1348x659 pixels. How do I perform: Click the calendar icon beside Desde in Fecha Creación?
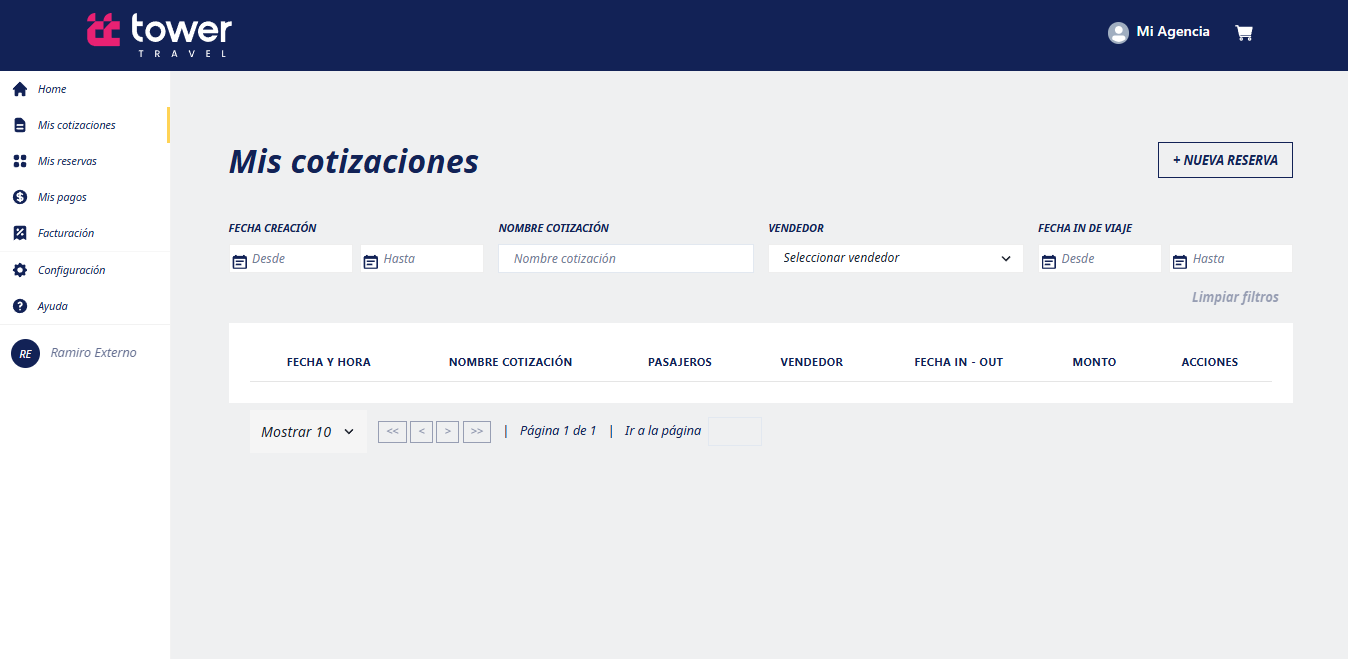(239, 258)
